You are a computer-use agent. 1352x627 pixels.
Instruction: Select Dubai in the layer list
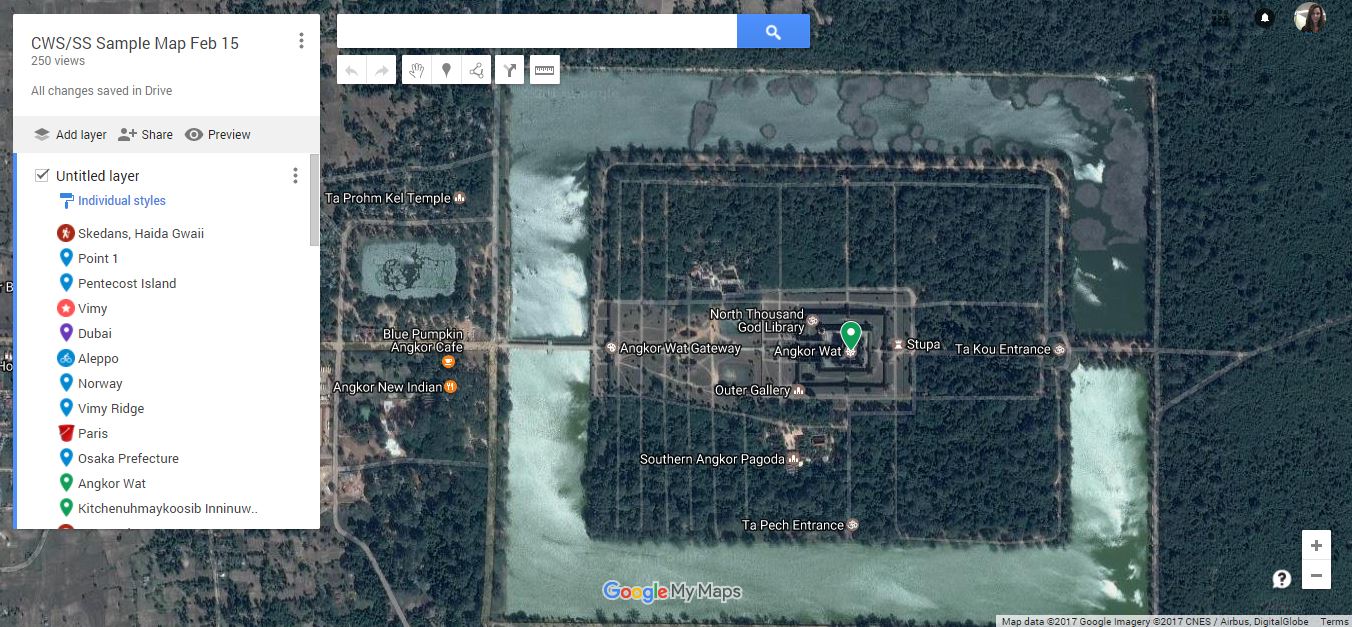point(95,334)
